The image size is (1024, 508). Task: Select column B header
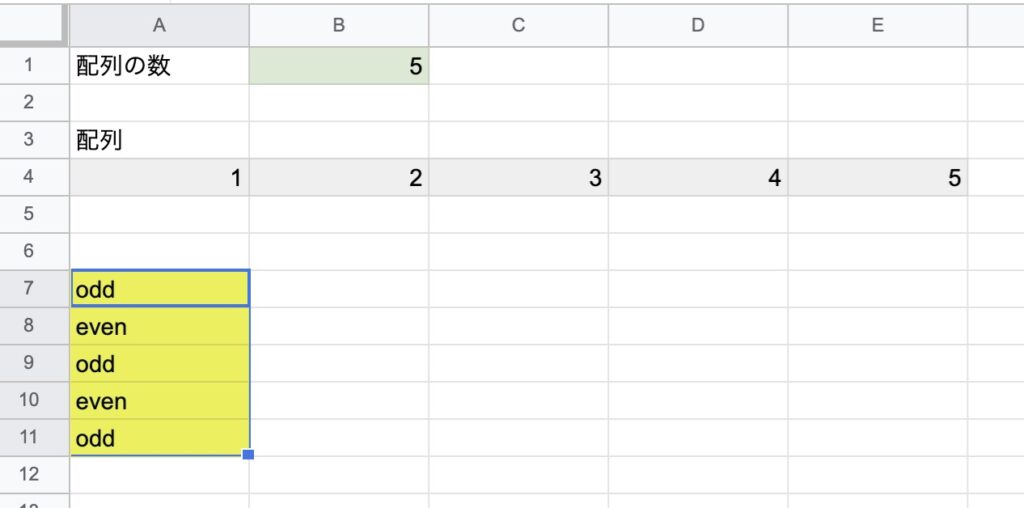pos(339,25)
